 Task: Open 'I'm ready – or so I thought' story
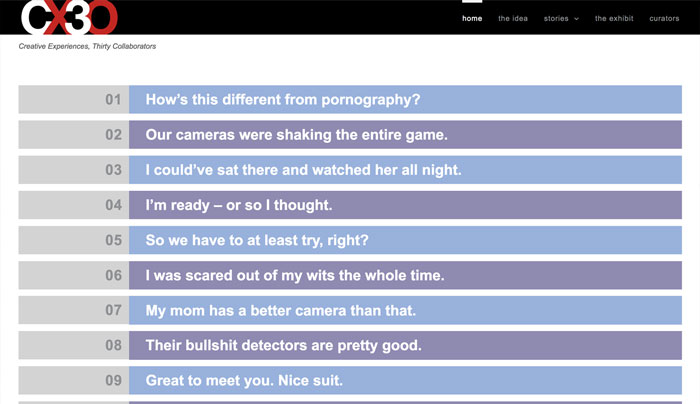click(x=405, y=205)
